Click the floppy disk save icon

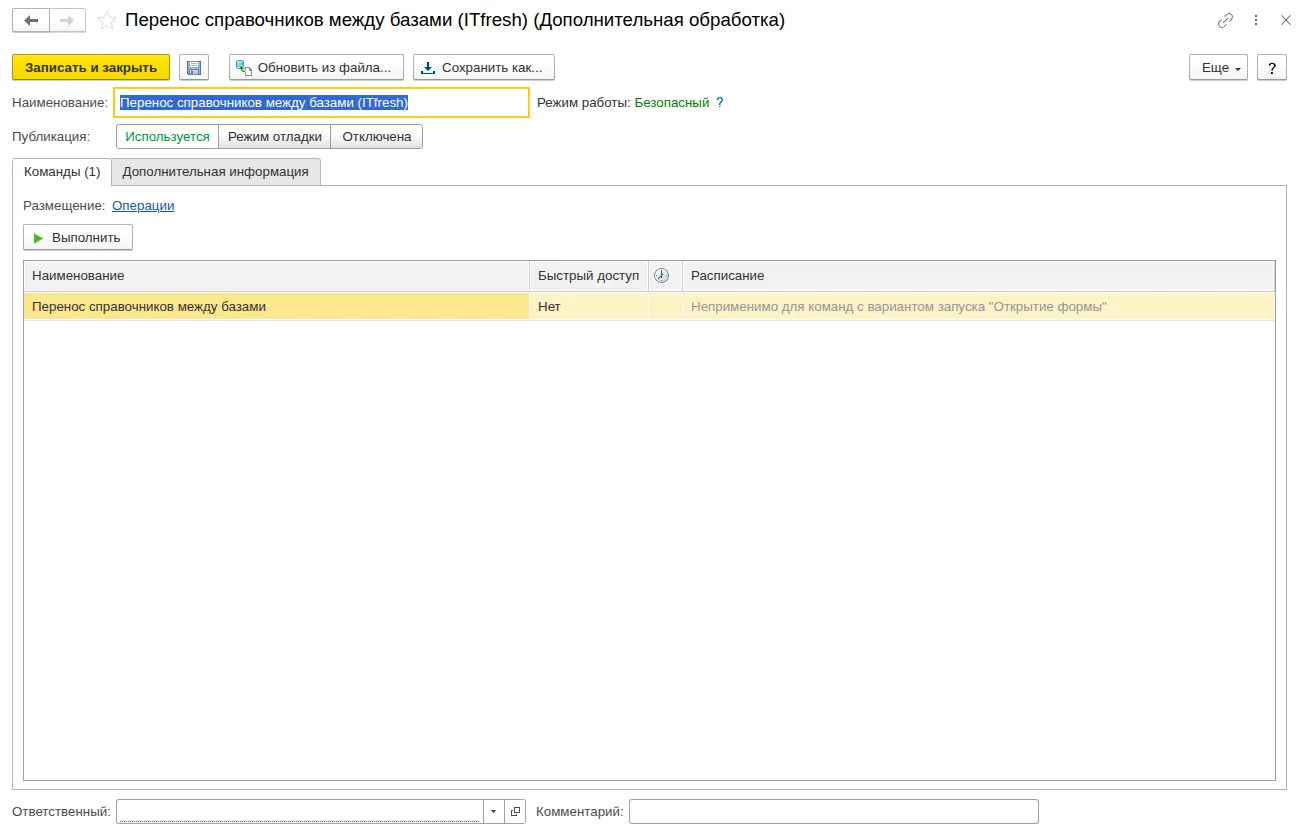point(194,67)
